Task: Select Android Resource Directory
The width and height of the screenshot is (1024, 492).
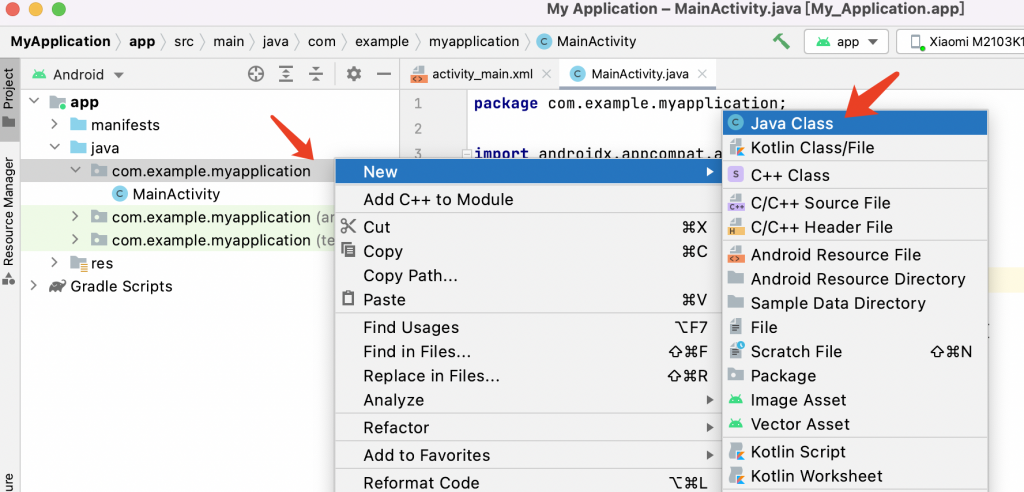Action: [x=855, y=279]
